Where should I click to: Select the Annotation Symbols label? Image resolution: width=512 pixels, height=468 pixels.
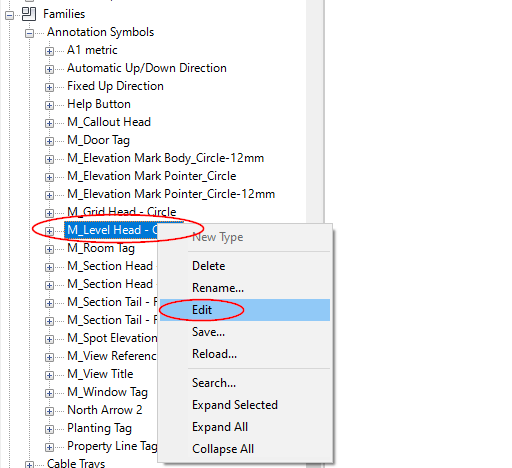101,32
